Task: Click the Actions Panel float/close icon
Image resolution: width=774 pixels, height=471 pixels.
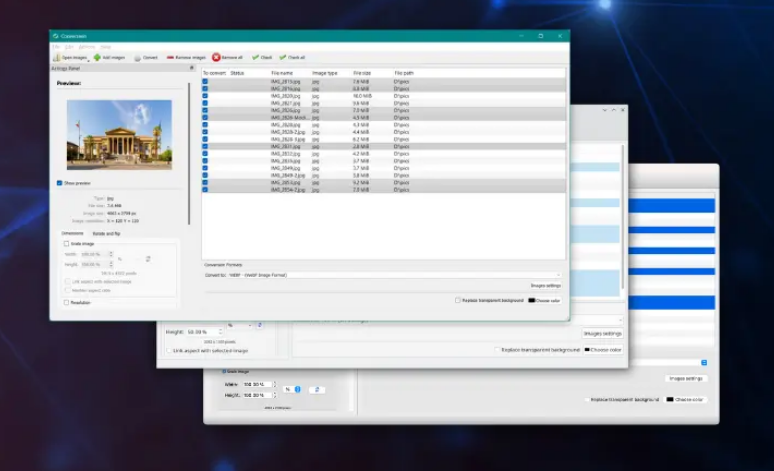Action: (192, 68)
